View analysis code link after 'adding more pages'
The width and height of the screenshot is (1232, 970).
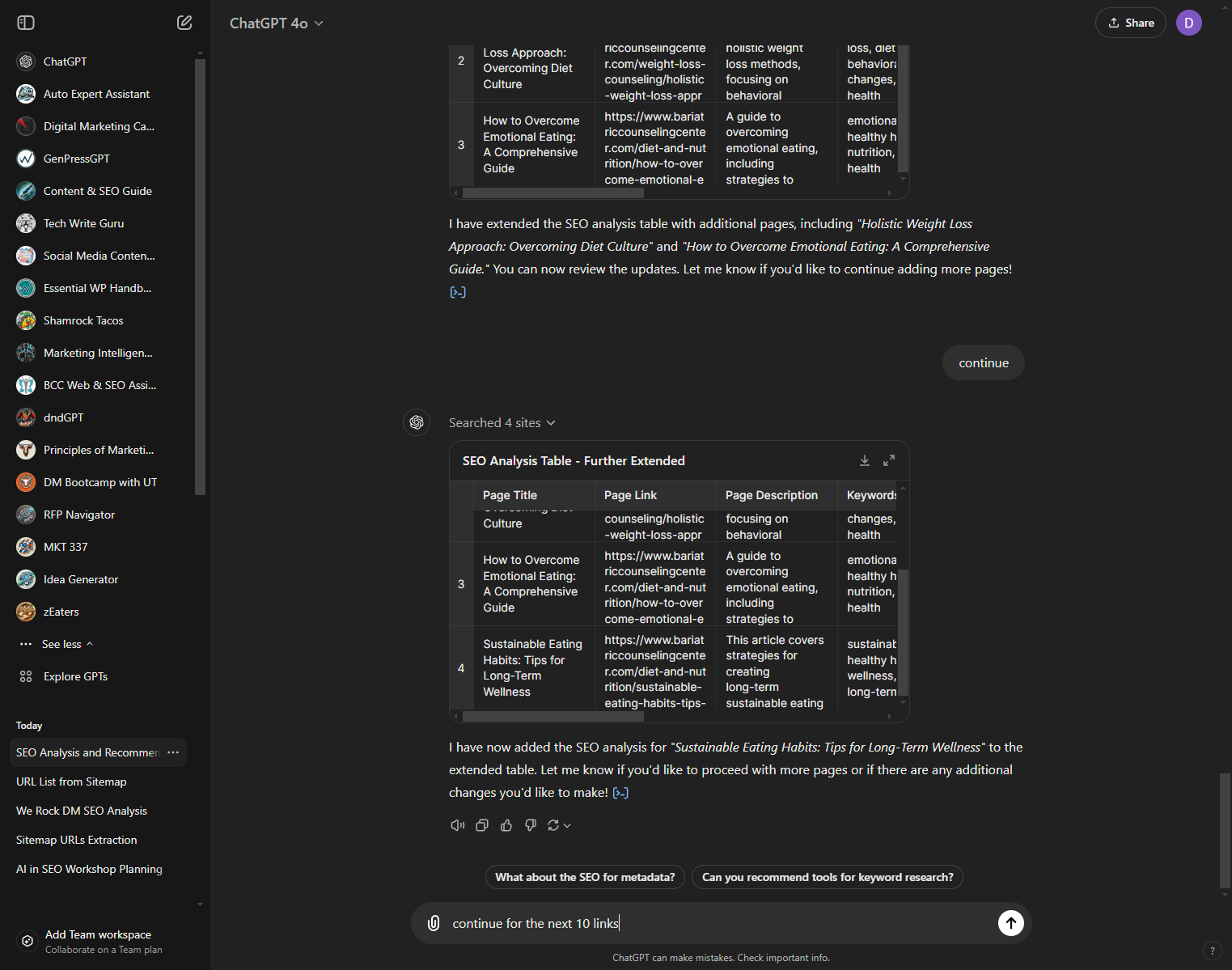pos(458,292)
